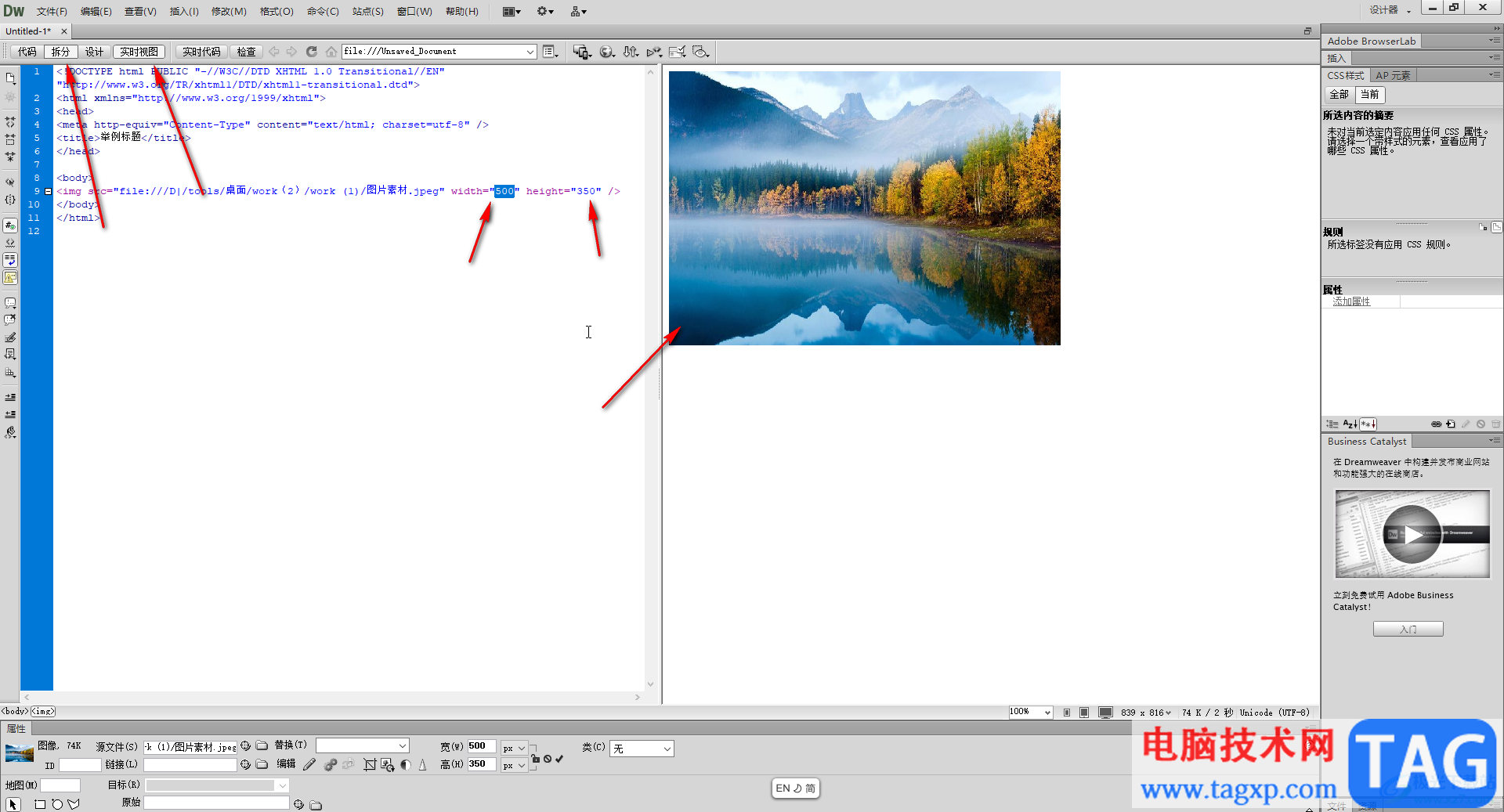Screen dimensions: 1504x812
Task: Open the height unit px dropdown
Action: click(514, 766)
